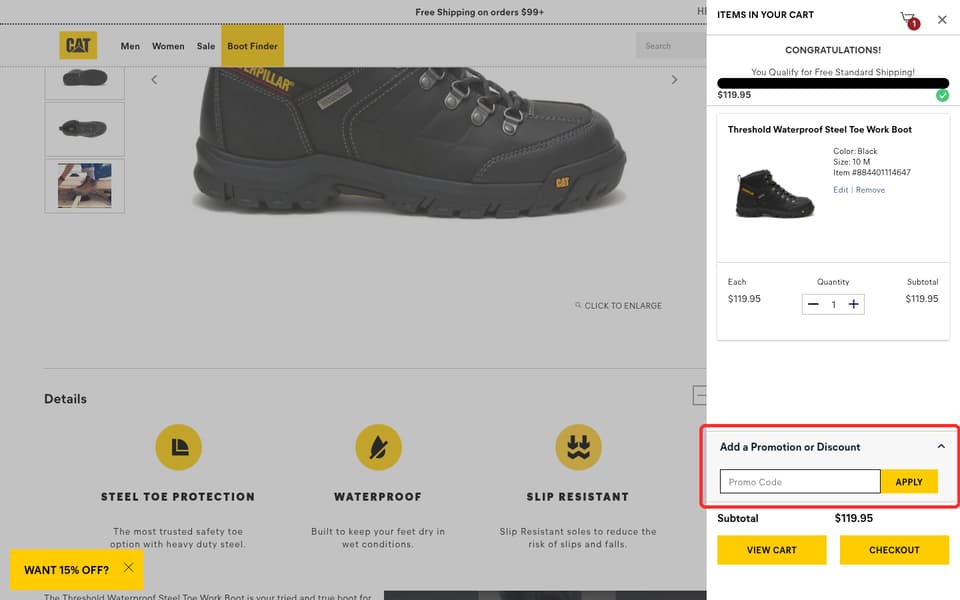Click the slip resistant feature icon
960x600 pixels.
tap(579, 448)
